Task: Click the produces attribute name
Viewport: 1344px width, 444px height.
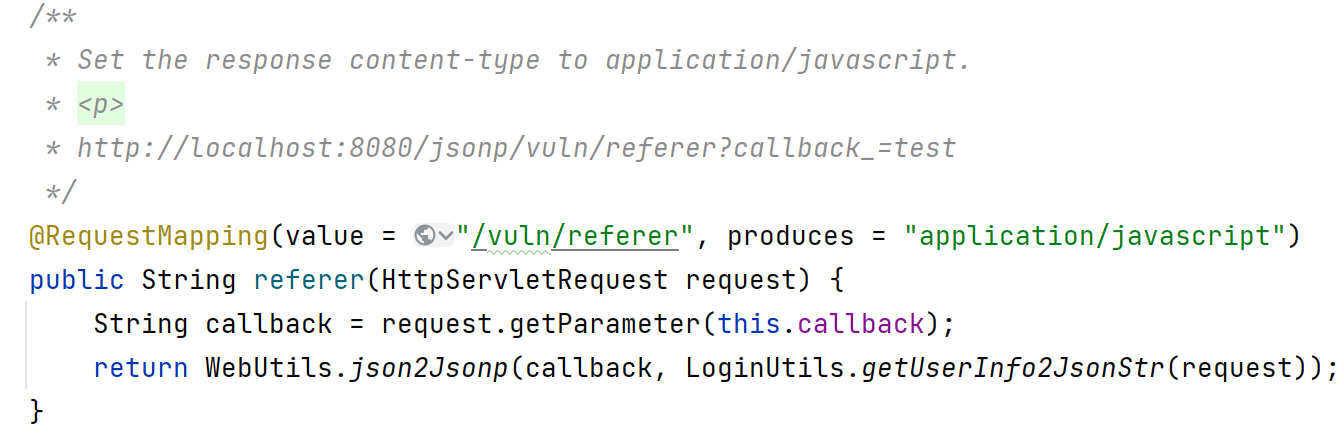Action: click(x=790, y=237)
